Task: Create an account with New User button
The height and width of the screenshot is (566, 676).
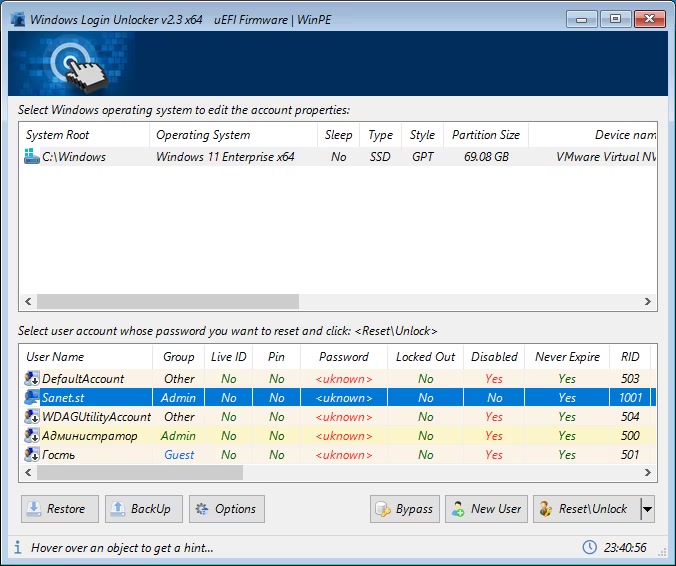Action: pyautogui.click(x=486, y=509)
